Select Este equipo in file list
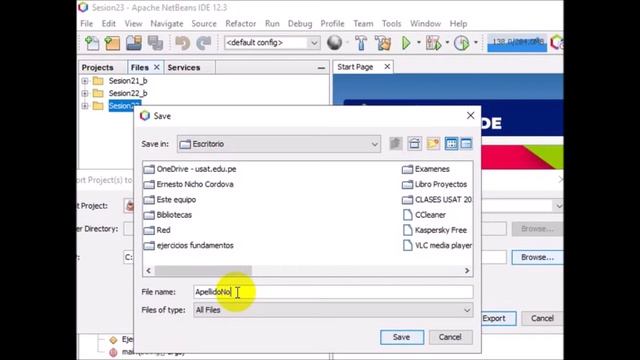The image size is (640, 360). pos(170,200)
